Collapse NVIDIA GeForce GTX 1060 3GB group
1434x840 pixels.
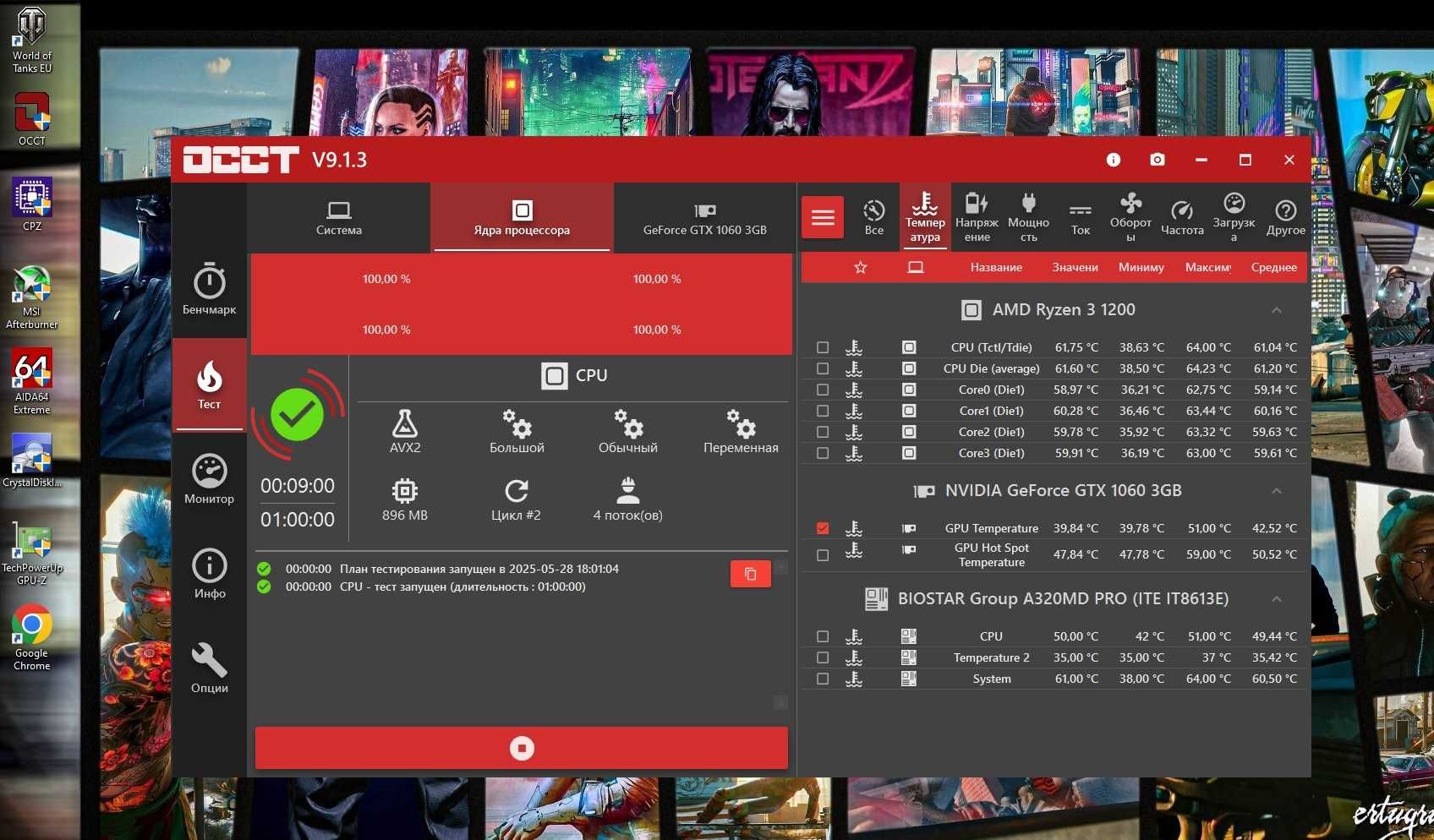pos(1276,491)
